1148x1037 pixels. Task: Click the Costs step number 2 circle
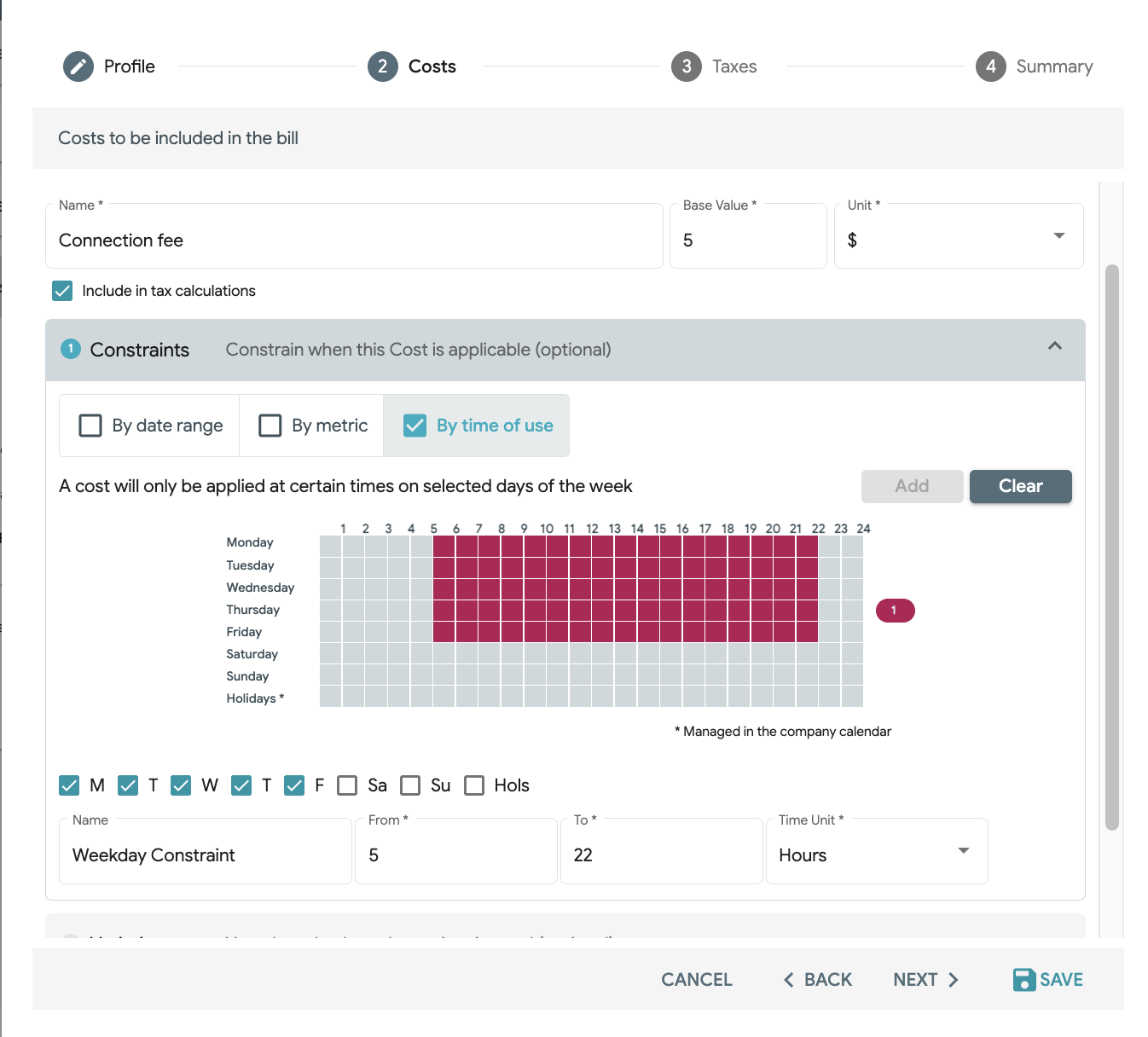383,67
